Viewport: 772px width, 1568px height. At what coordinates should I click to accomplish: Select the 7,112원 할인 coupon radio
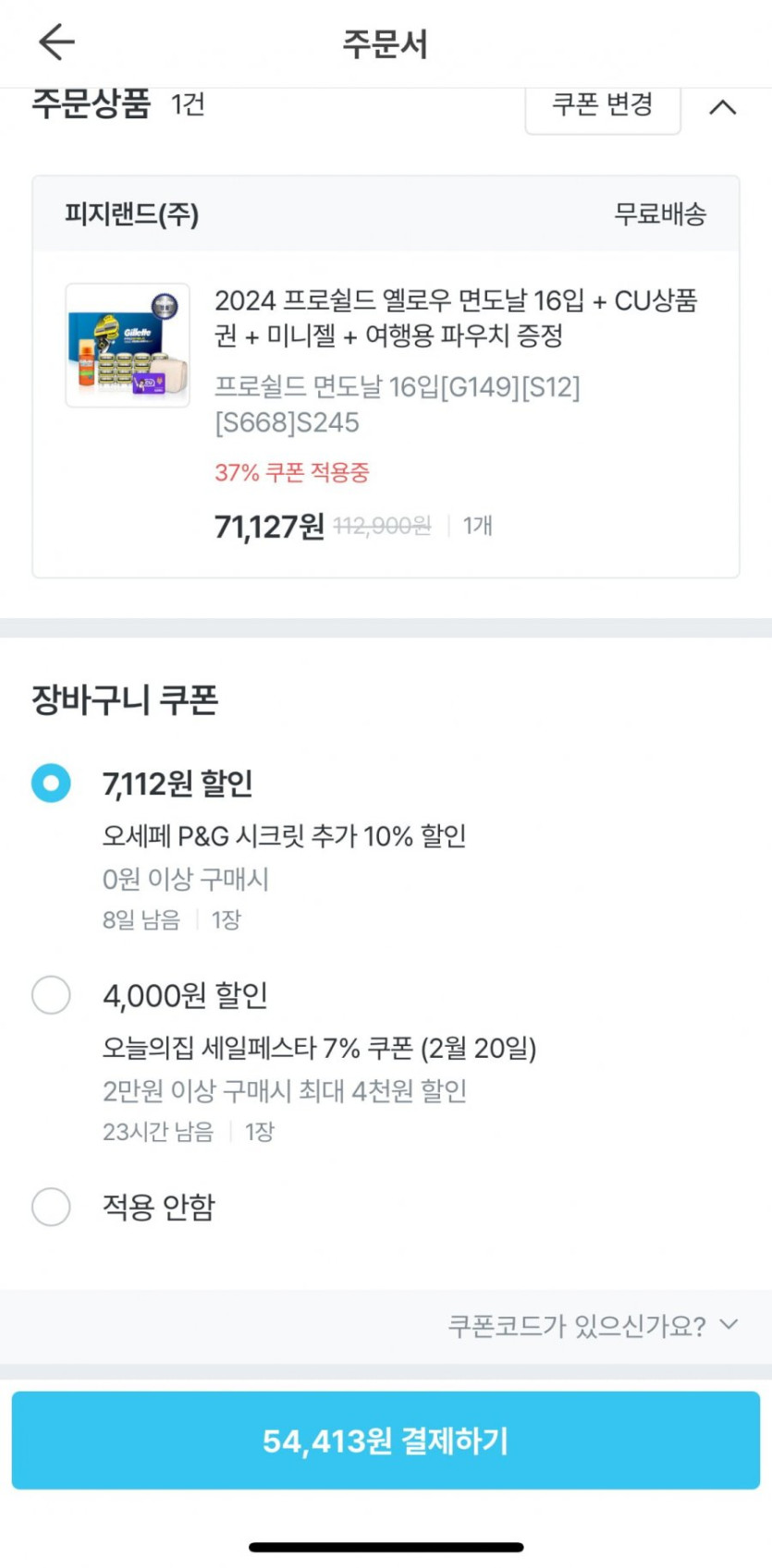(x=51, y=783)
